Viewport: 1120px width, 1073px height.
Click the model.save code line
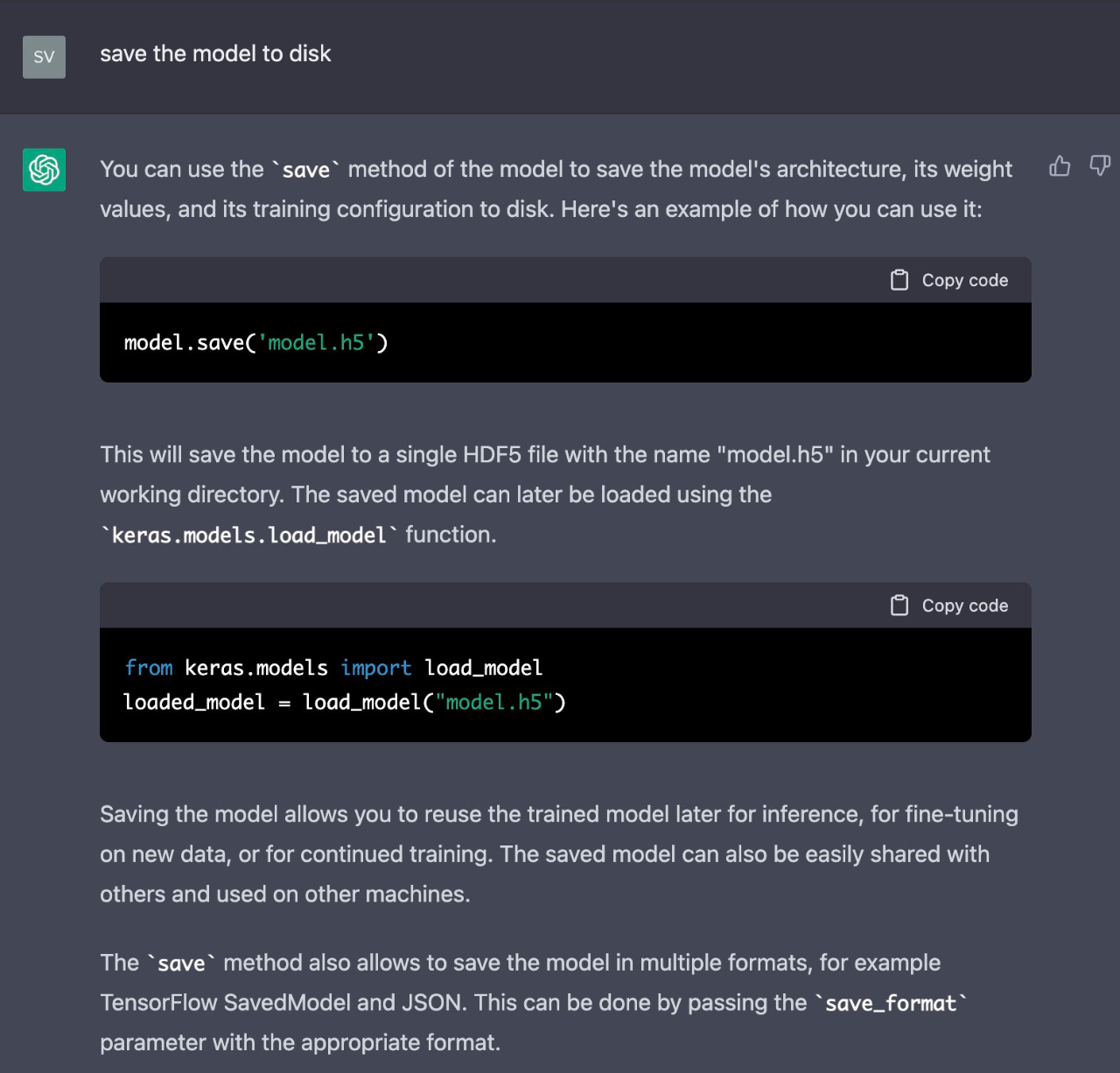tap(255, 343)
